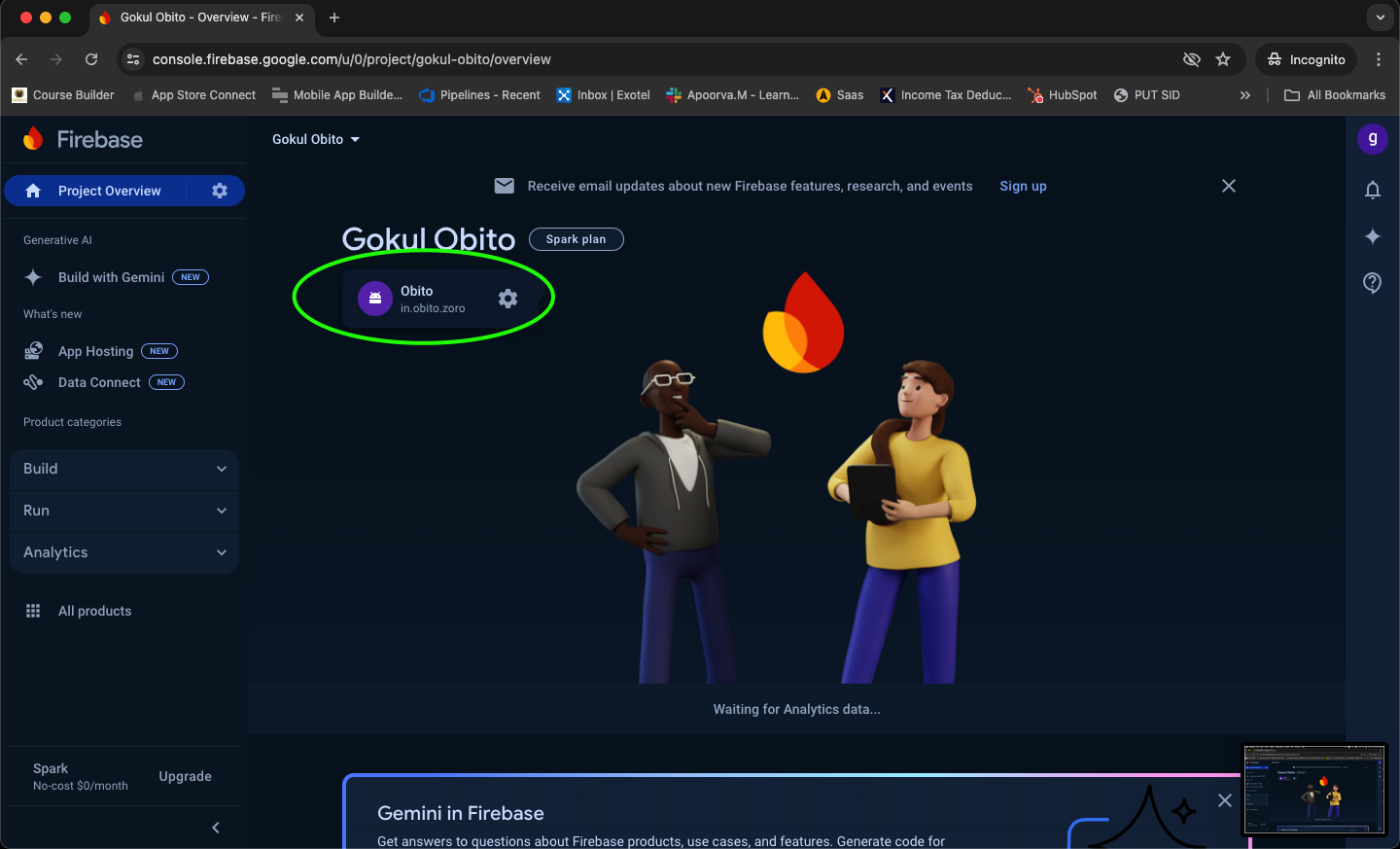Image resolution: width=1400 pixels, height=849 pixels.
Task: Click the Sign up link
Action: pos(1023,186)
